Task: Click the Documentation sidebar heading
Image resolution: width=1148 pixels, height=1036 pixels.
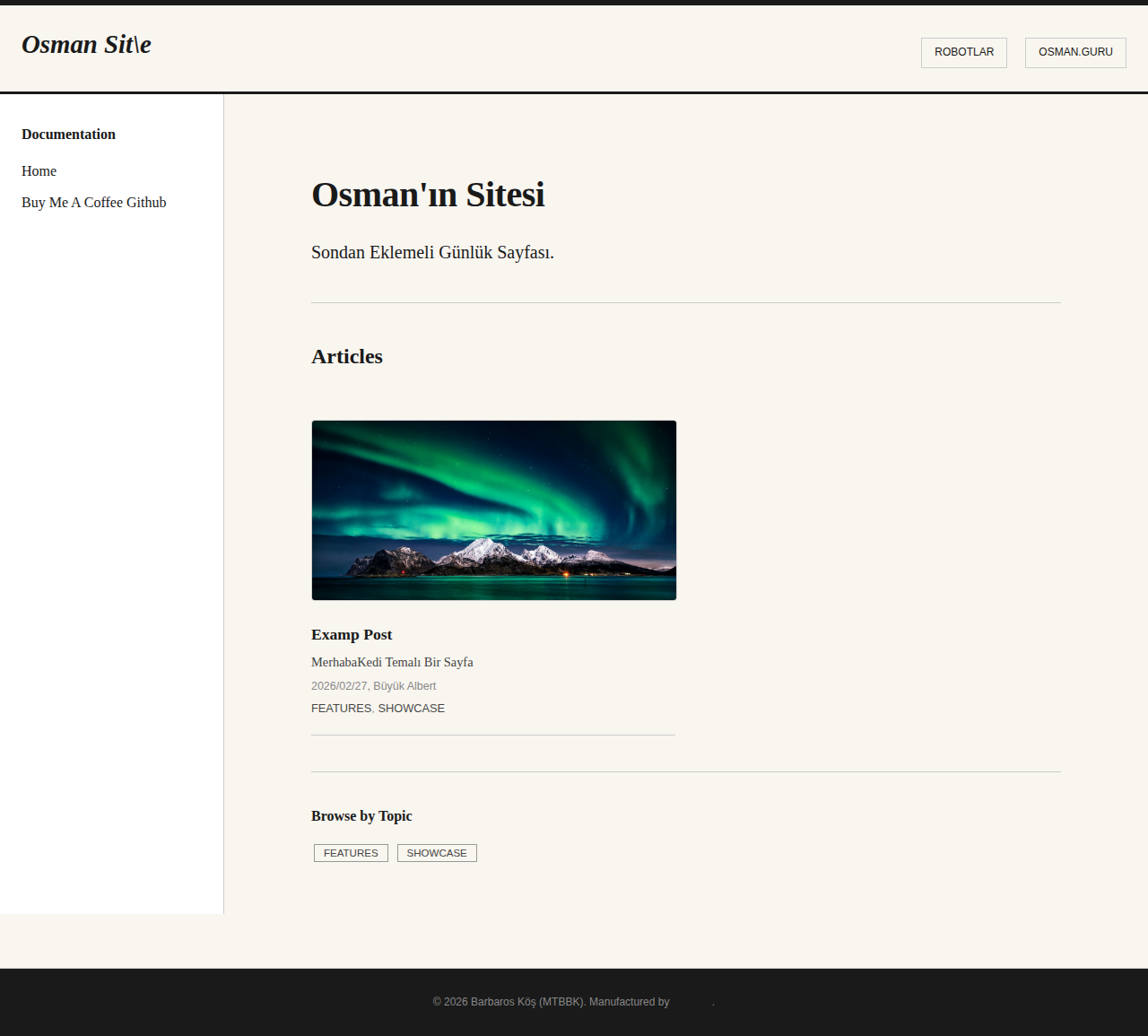Action: 68,134
